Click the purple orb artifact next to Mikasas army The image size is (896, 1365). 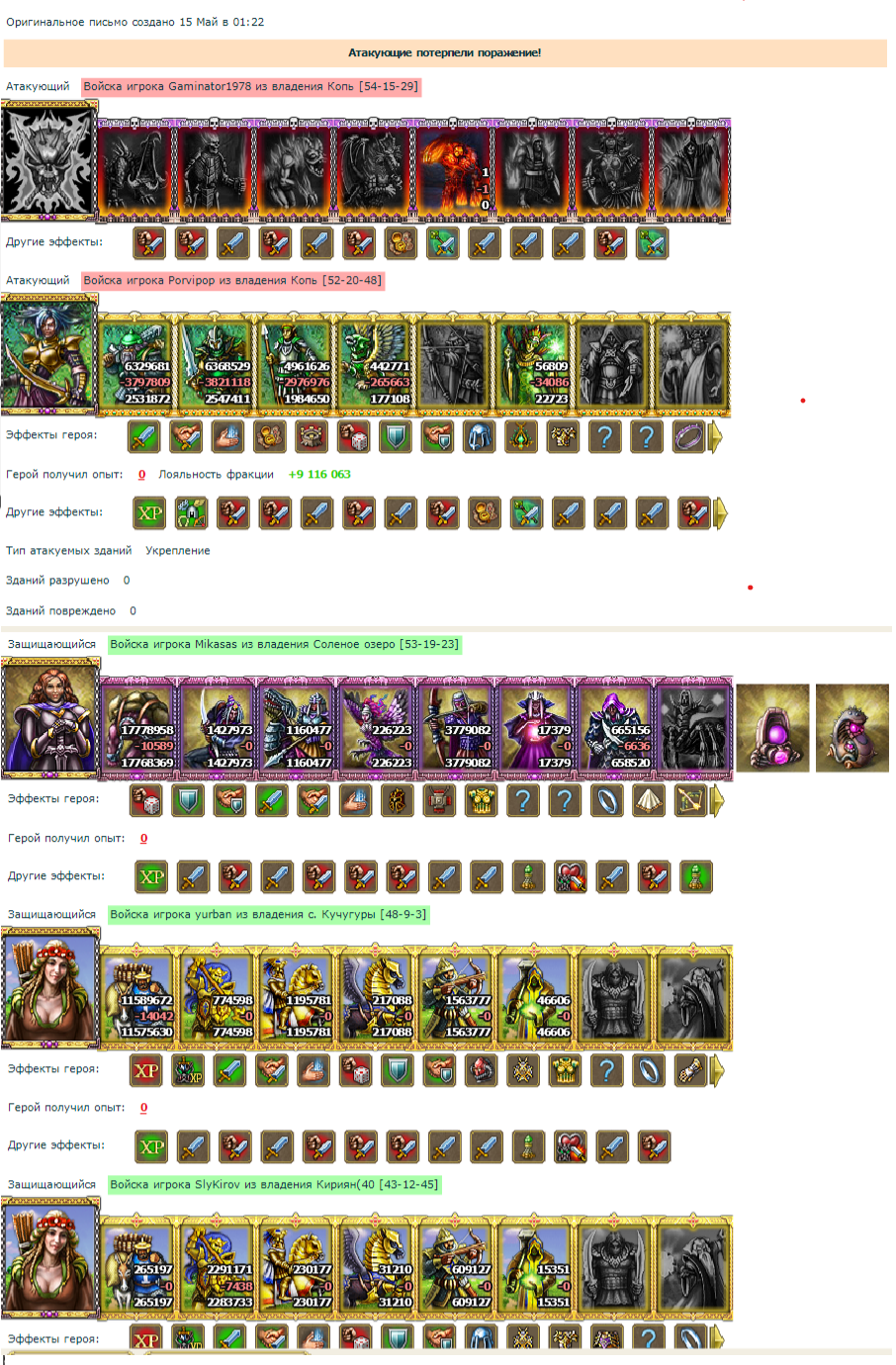point(772,728)
